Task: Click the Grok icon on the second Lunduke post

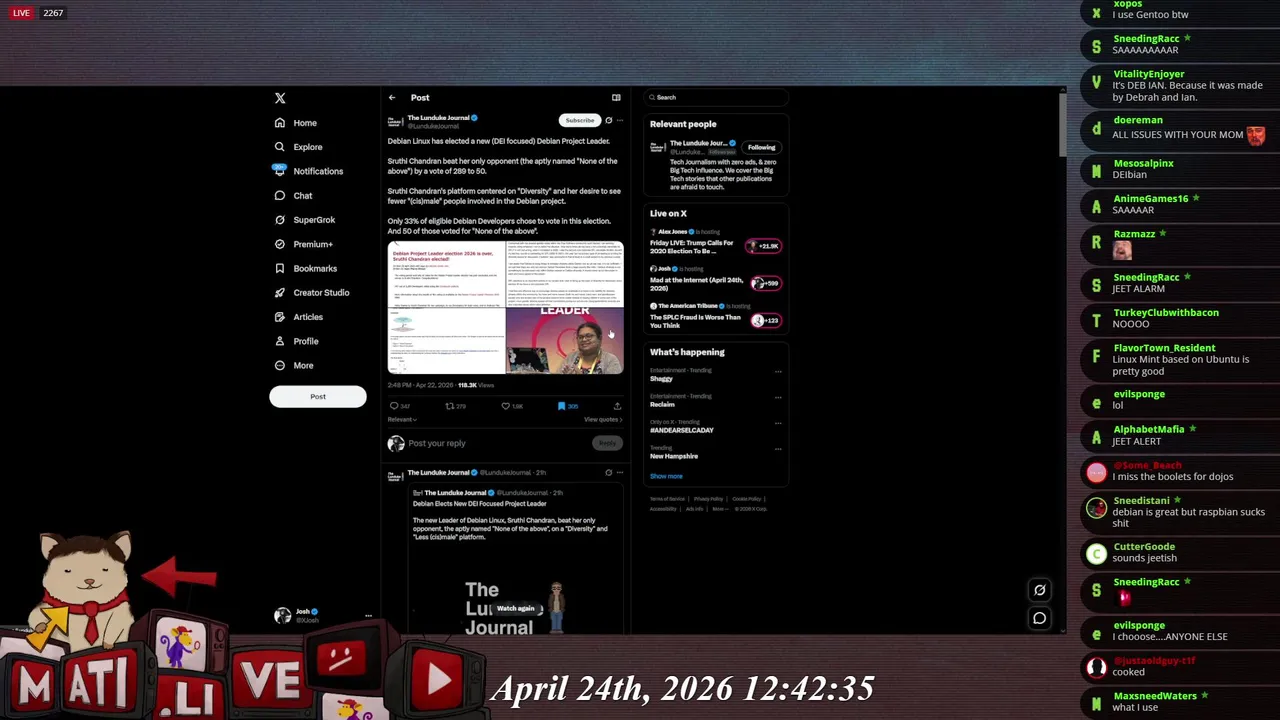Action: [608, 472]
